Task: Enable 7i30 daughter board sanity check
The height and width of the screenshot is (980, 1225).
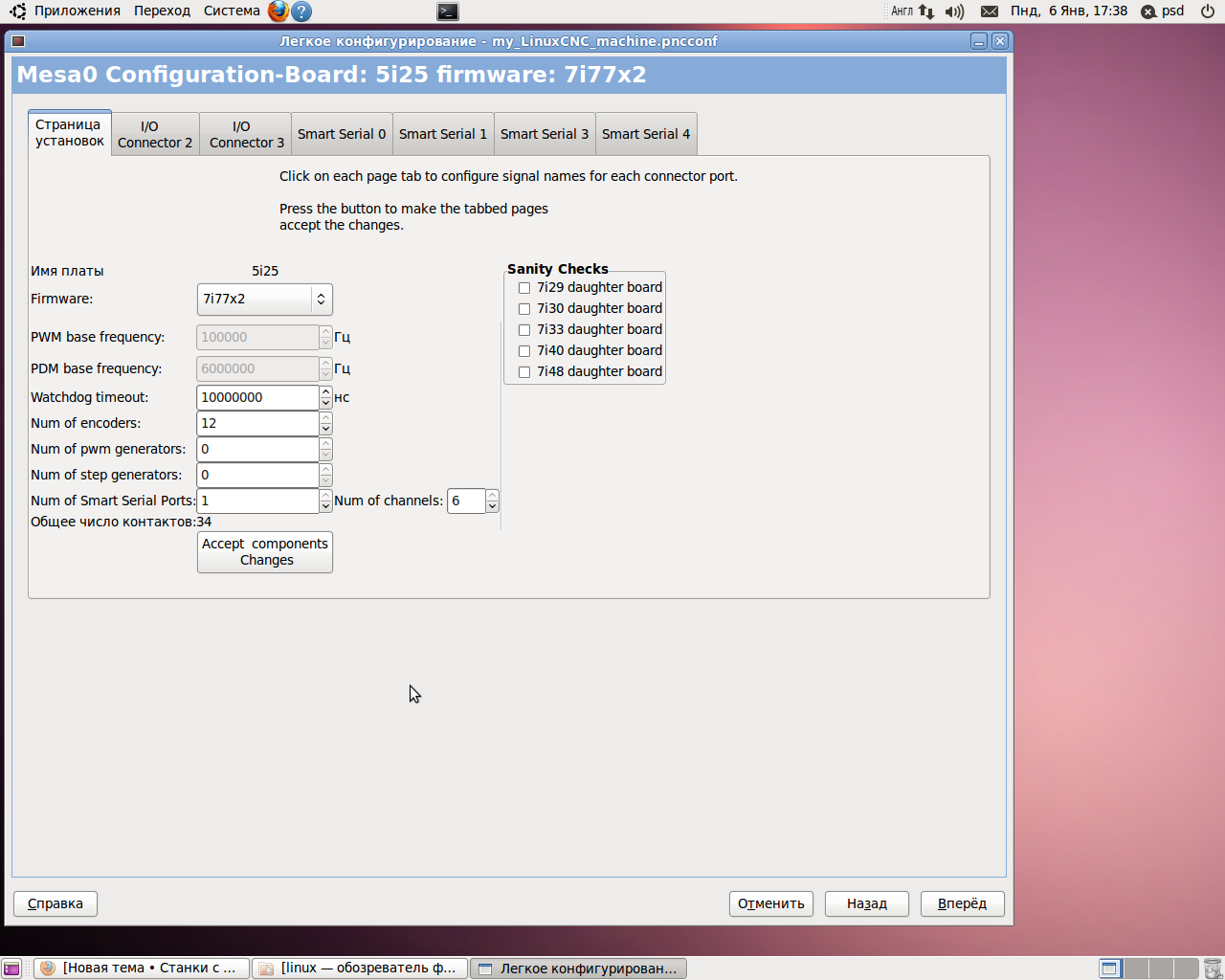Action: point(524,309)
